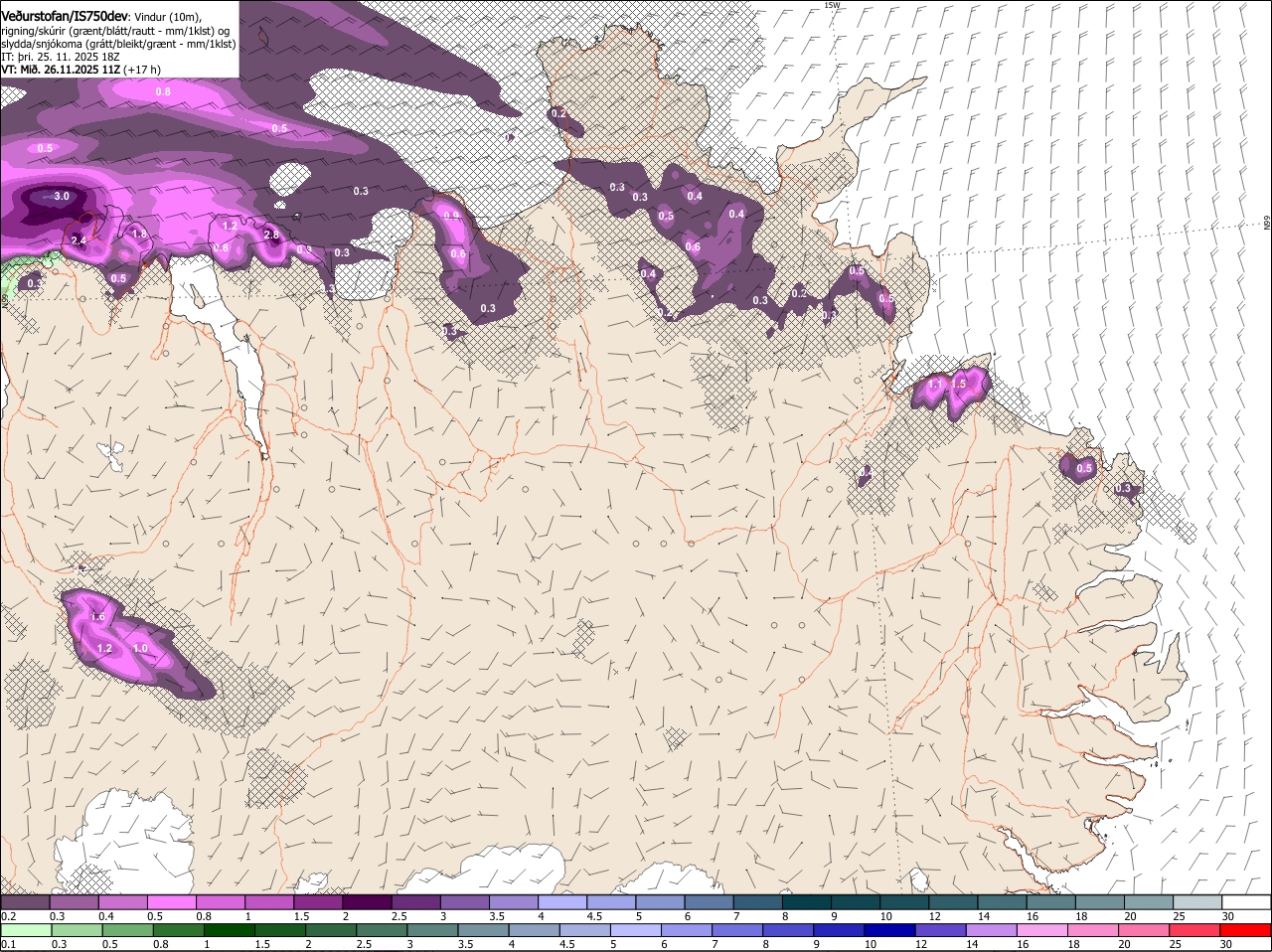Select the '1.6' value in the southwest snow patch
1272x952 pixels.
point(97,617)
